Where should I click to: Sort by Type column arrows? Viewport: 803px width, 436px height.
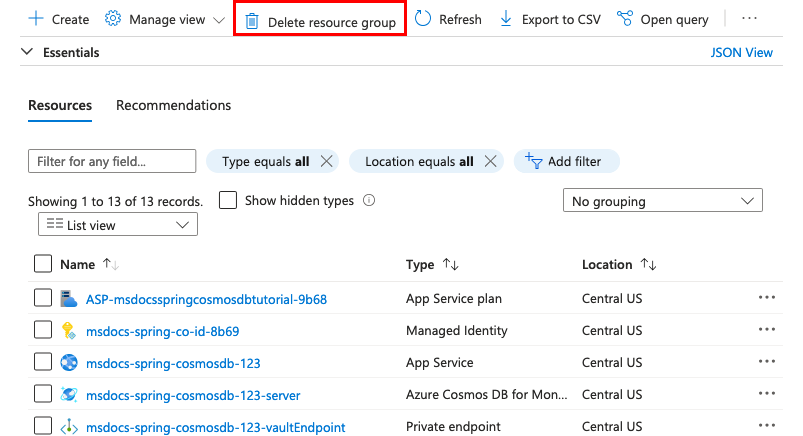tap(451, 264)
